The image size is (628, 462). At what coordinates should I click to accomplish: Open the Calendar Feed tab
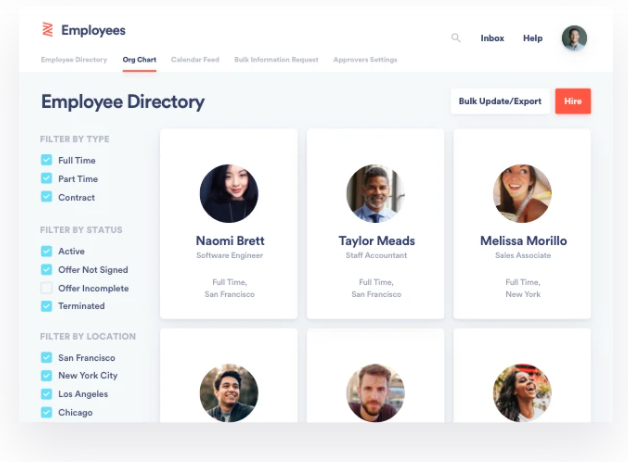click(x=195, y=60)
